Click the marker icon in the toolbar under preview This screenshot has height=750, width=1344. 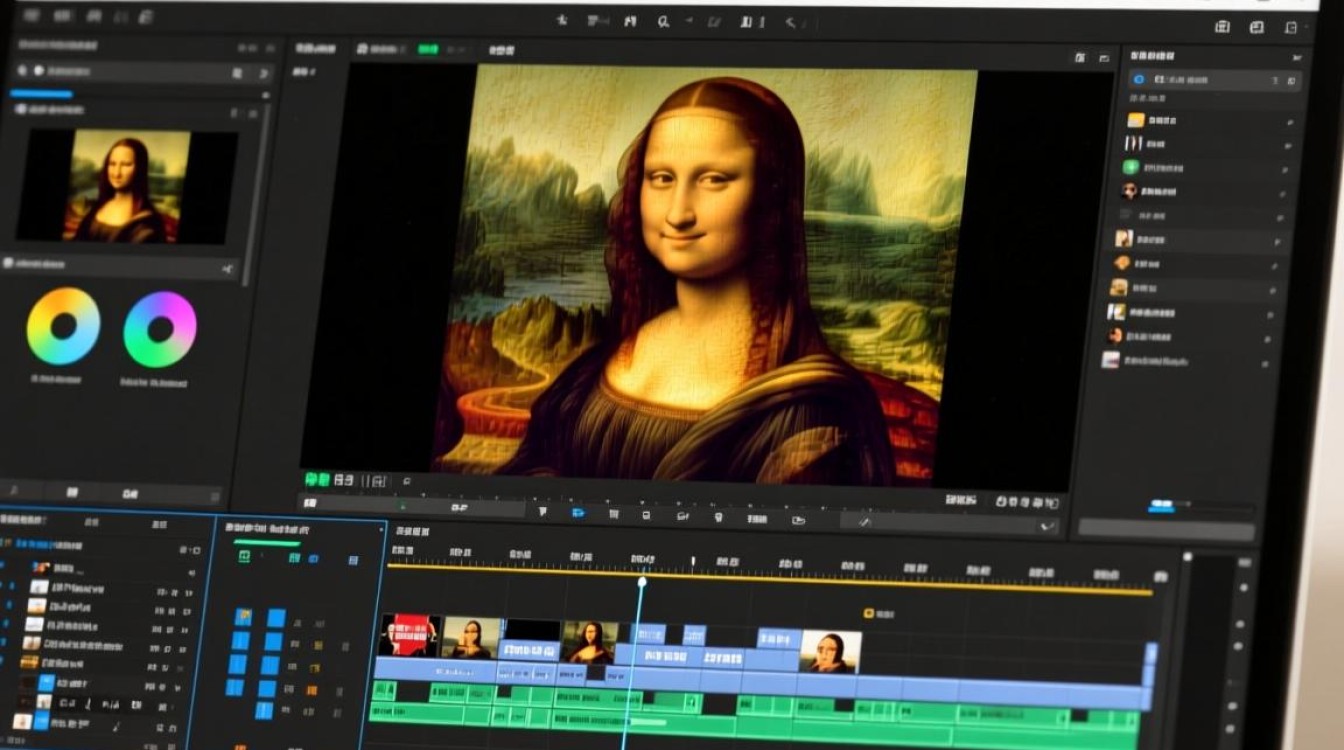pyautogui.click(x=543, y=512)
